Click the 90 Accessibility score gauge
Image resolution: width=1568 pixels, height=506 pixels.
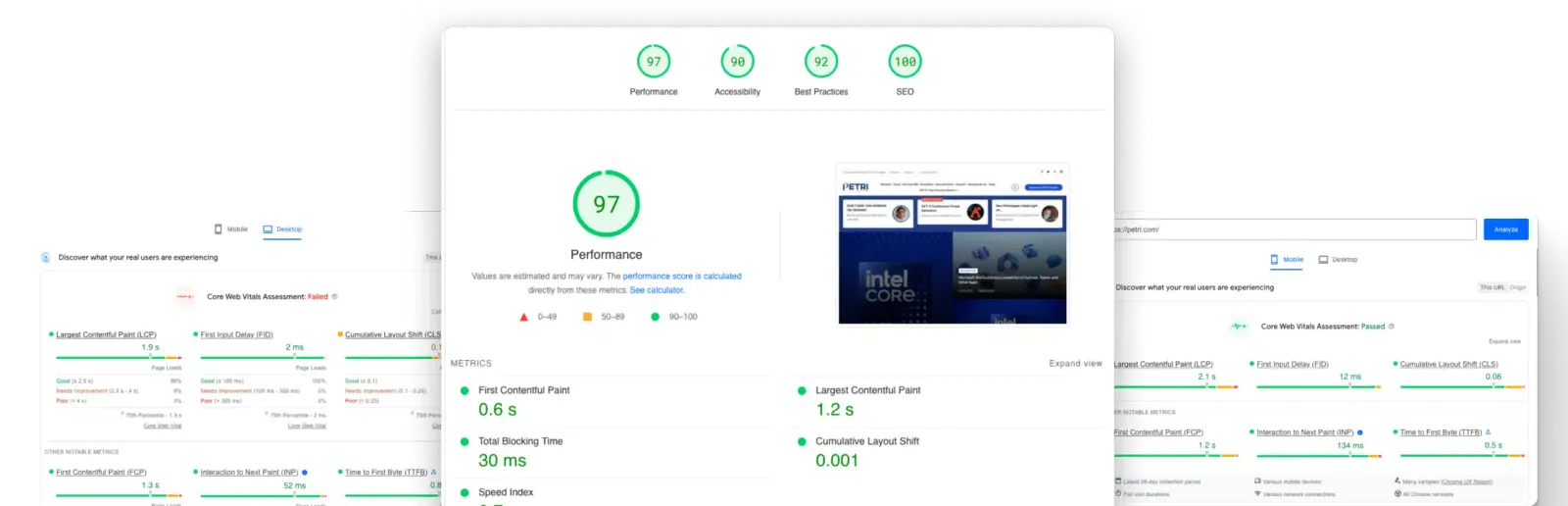(x=737, y=62)
